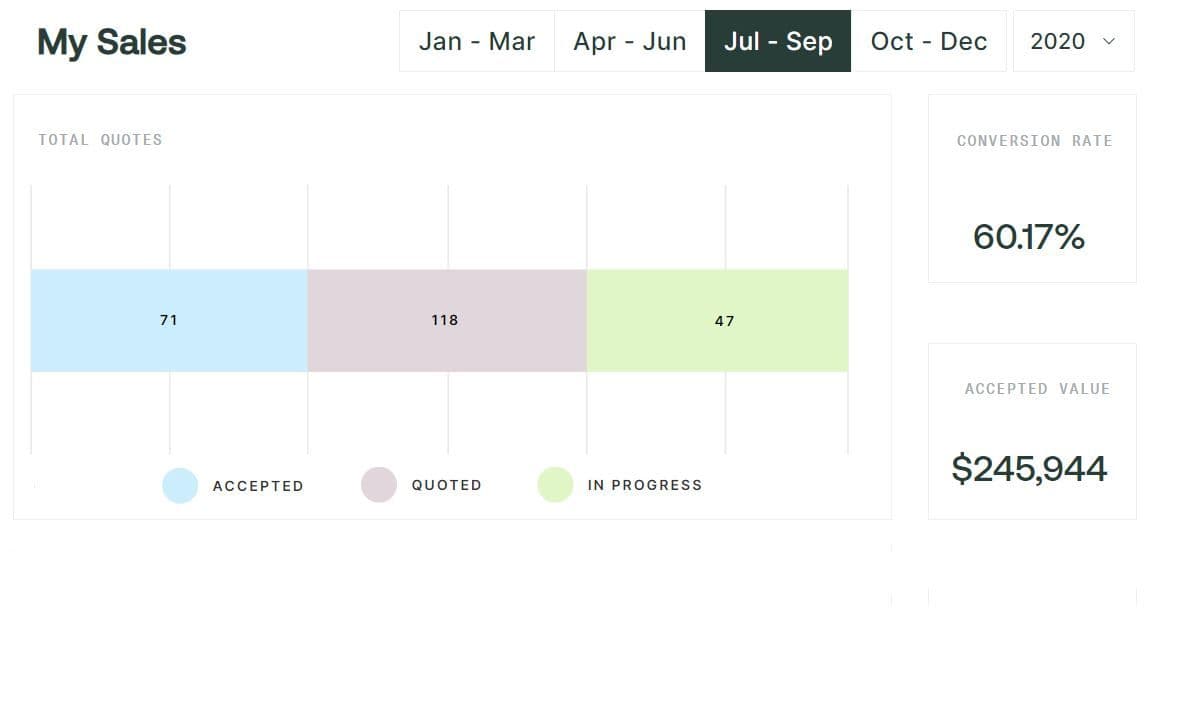Click the active Jul - Sep tab
1177x717 pixels.
(778, 41)
